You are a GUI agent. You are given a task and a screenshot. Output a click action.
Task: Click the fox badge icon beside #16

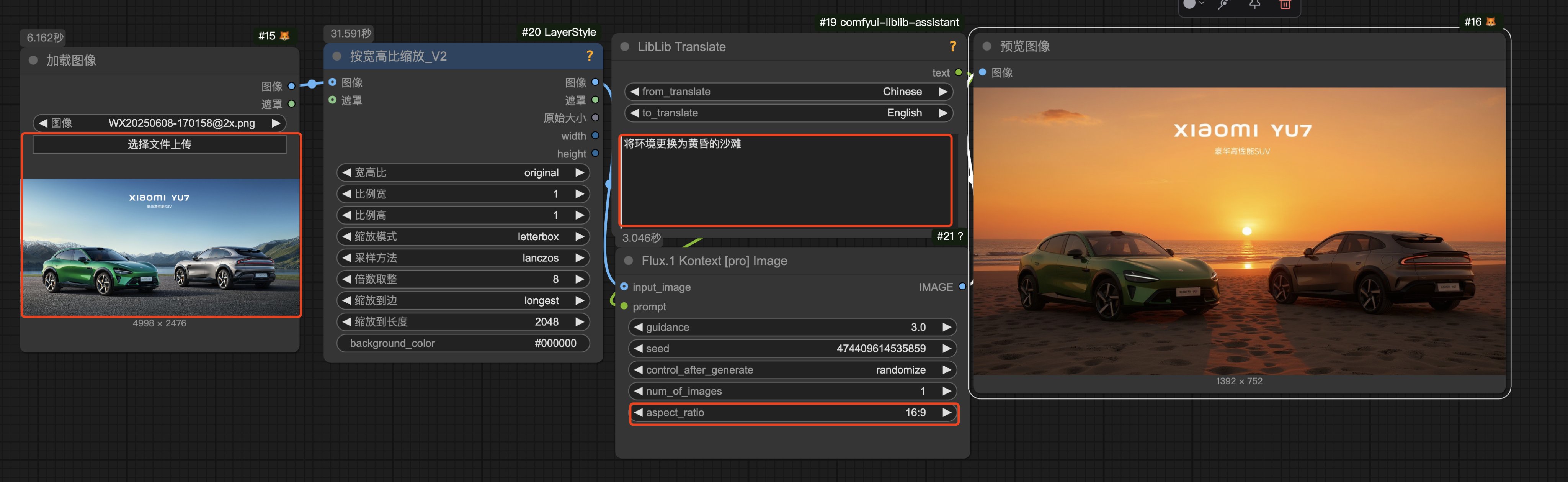pyautogui.click(x=1491, y=22)
